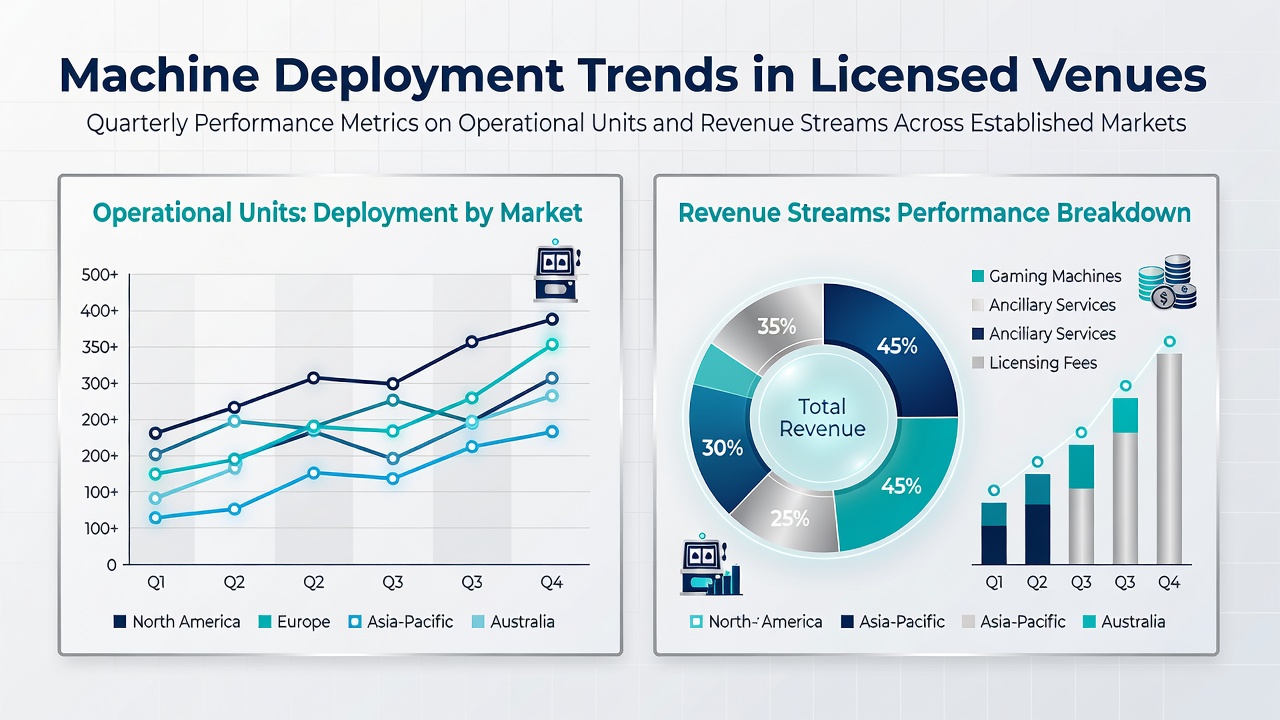This screenshot has width=1280, height=720.
Task: Click the 'Total Revenue' label in the donut center
Action: coord(822,418)
